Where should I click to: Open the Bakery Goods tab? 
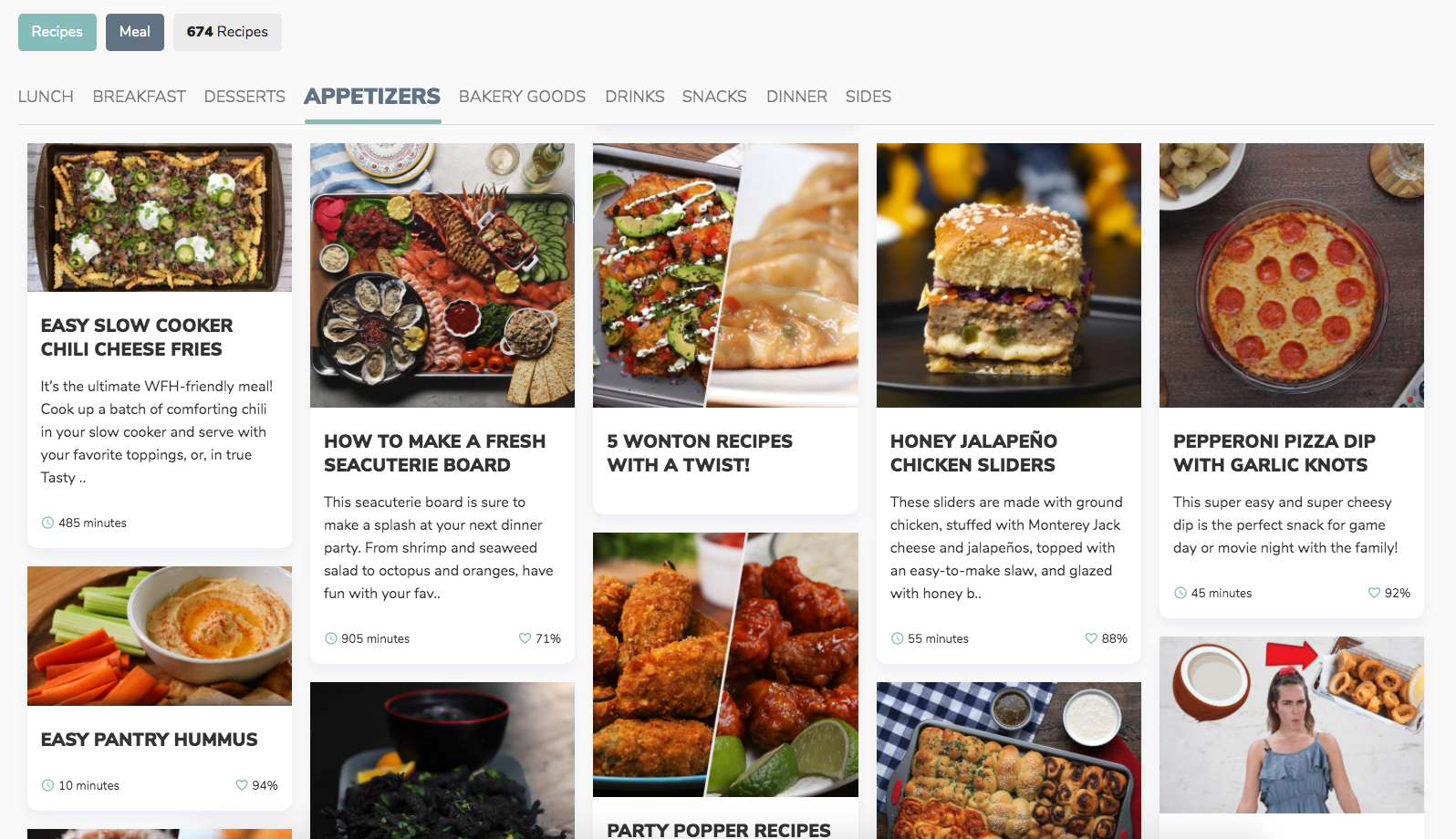coord(522,97)
